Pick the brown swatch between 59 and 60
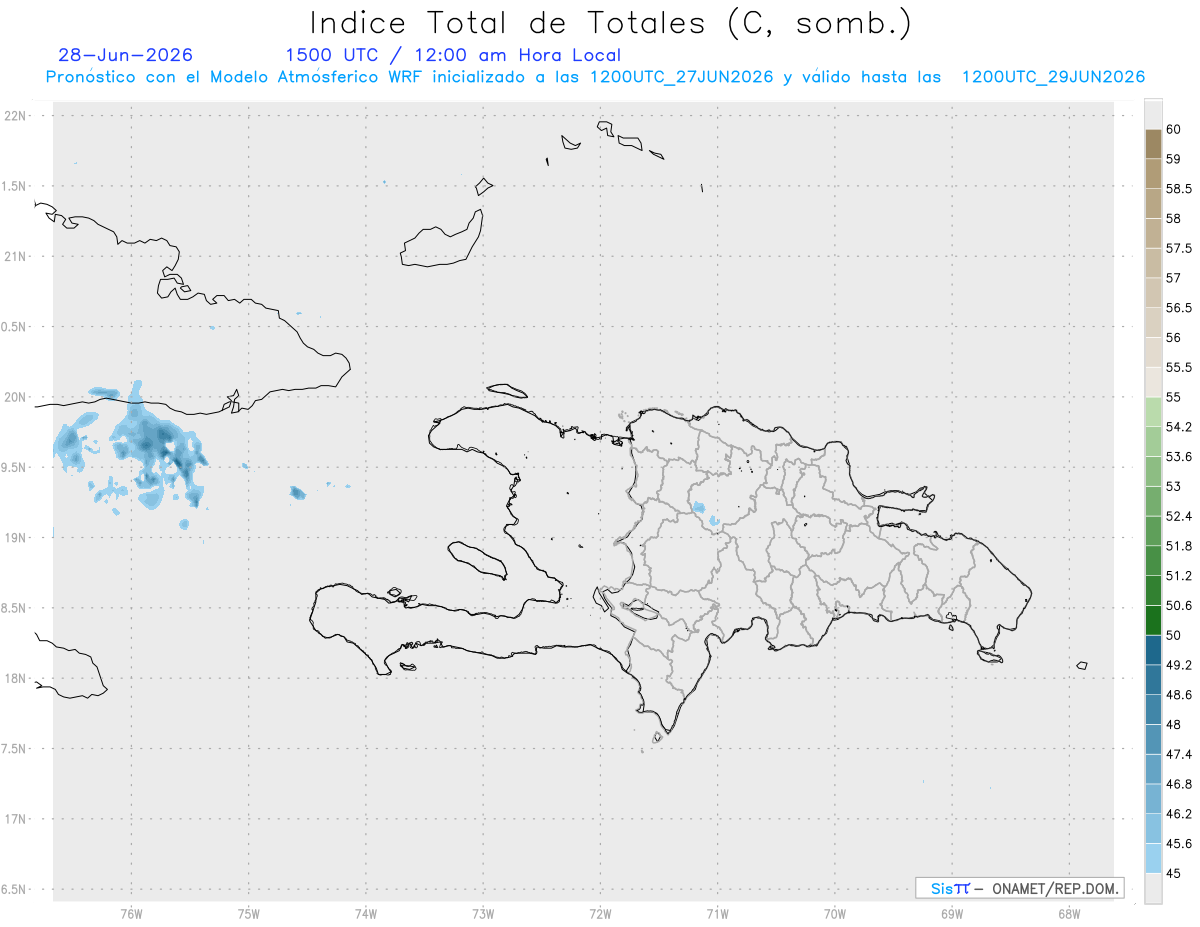This screenshot has width=1200, height=927. [x=1153, y=144]
